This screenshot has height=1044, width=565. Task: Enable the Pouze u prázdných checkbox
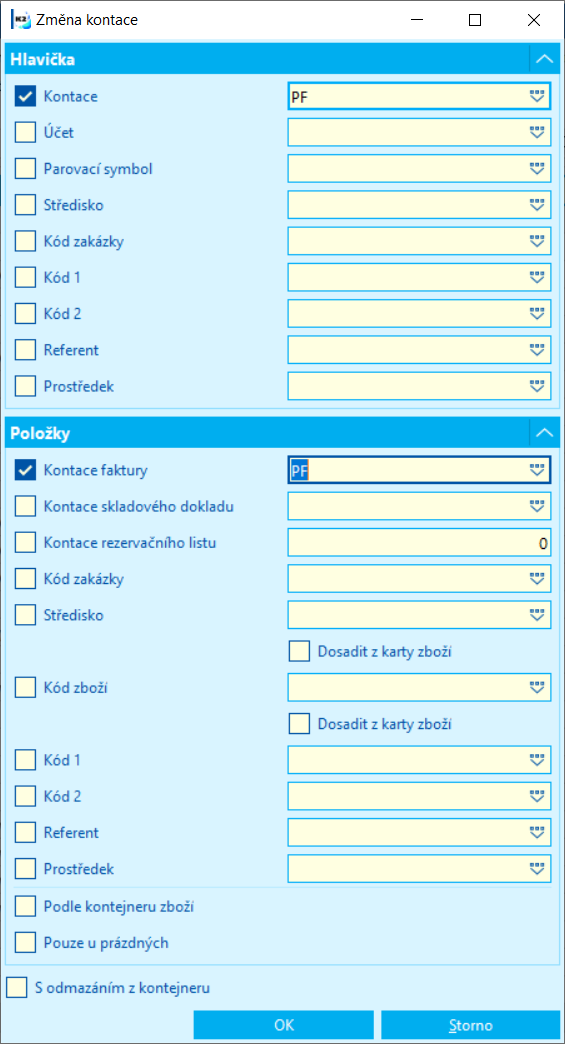pos(25,942)
